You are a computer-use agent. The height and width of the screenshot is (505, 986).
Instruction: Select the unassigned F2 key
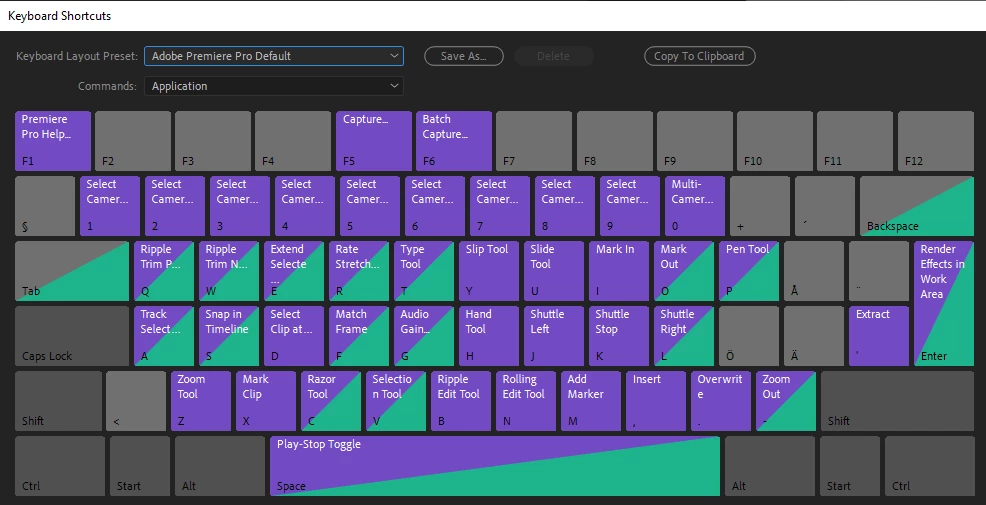click(x=133, y=141)
